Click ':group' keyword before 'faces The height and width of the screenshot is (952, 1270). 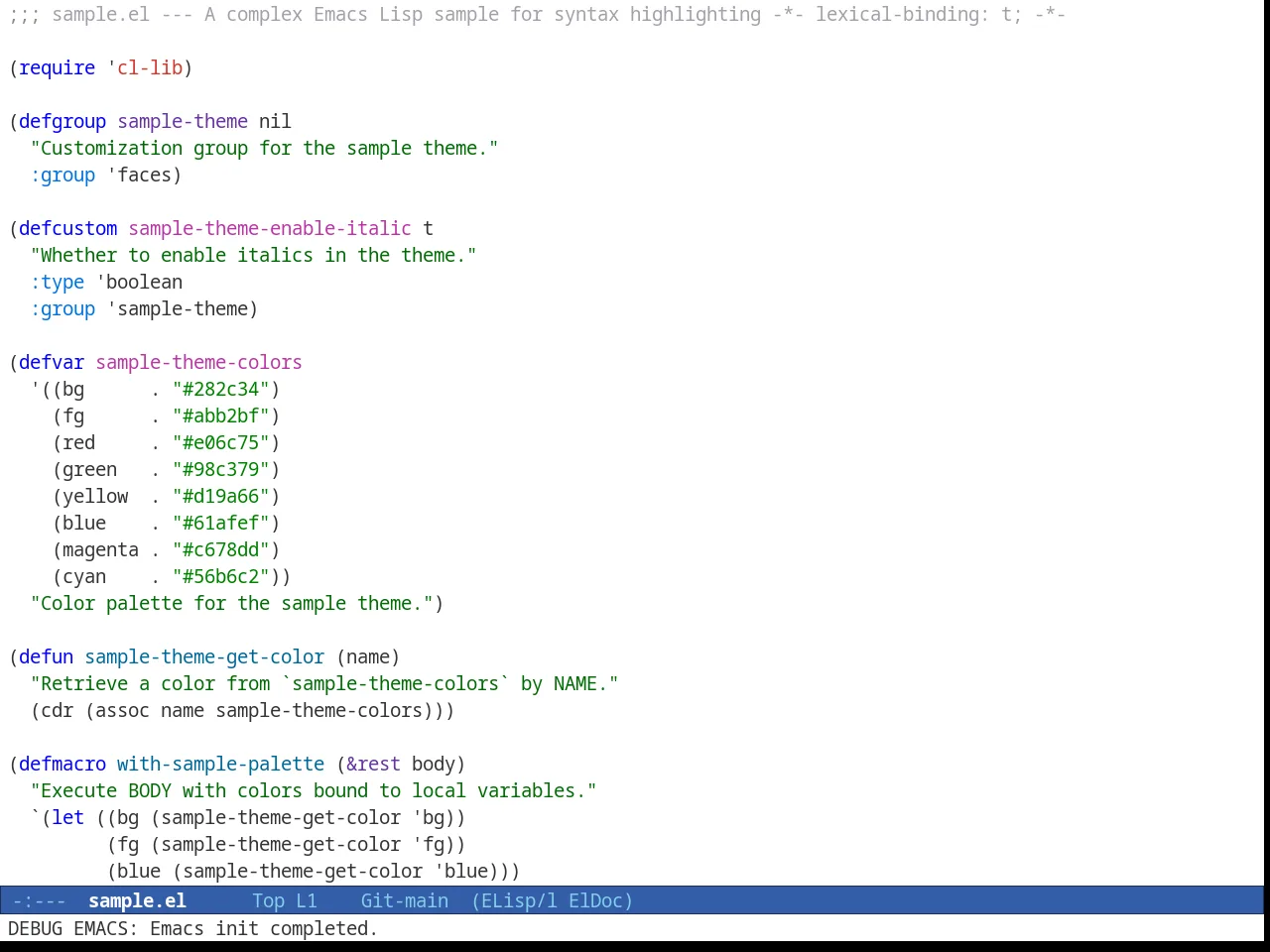[63, 175]
